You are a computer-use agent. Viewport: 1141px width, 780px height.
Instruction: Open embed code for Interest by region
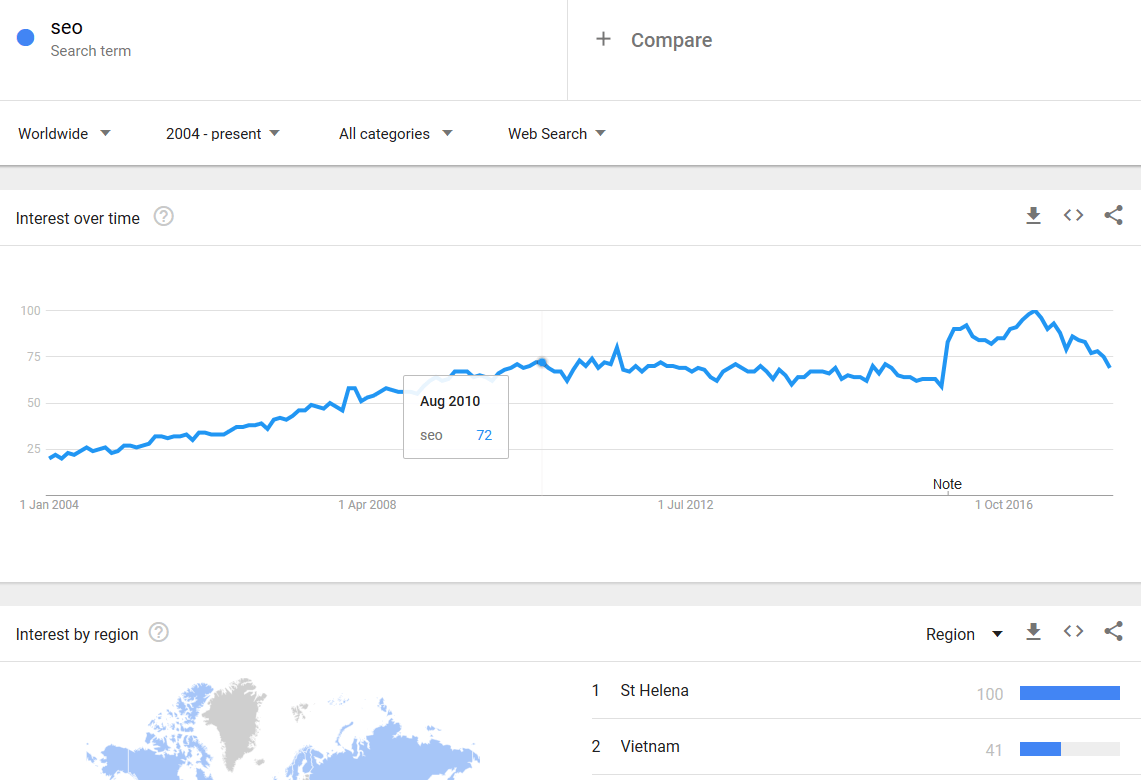pos(1073,632)
